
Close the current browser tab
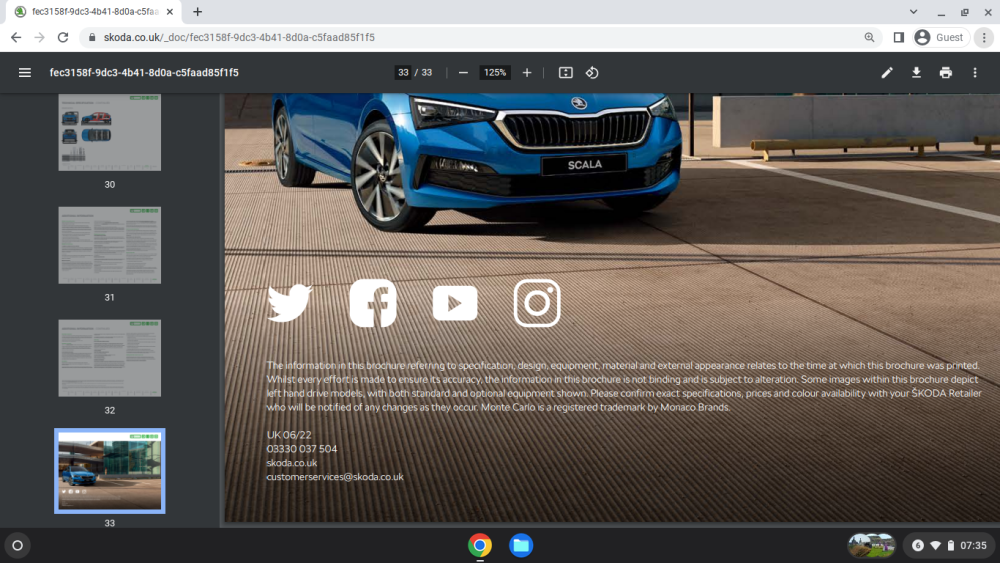pyautogui.click(x=170, y=11)
